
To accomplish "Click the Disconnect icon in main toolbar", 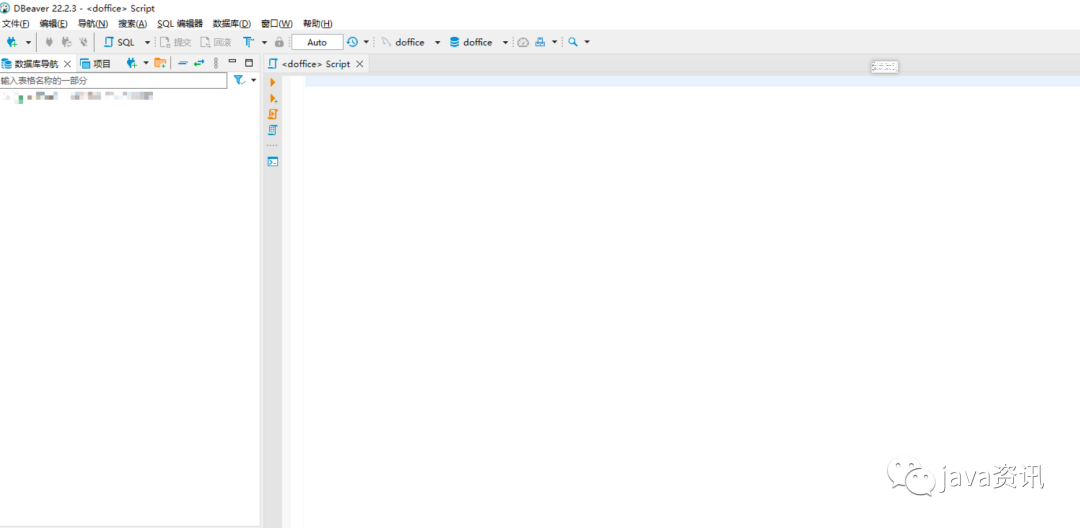I will (x=83, y=42).
